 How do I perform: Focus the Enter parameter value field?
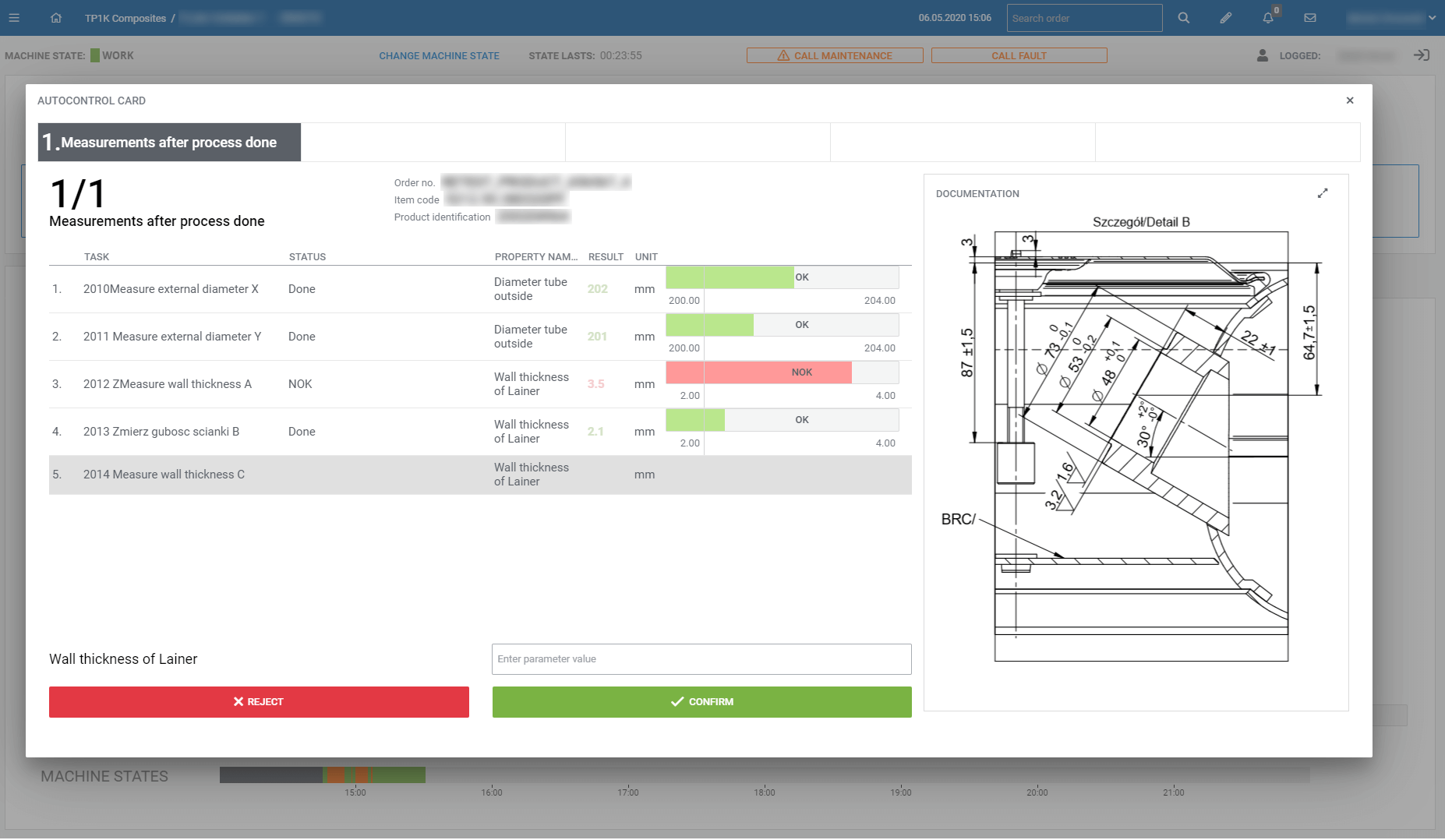pyautogui.click(x=701, y=659)
